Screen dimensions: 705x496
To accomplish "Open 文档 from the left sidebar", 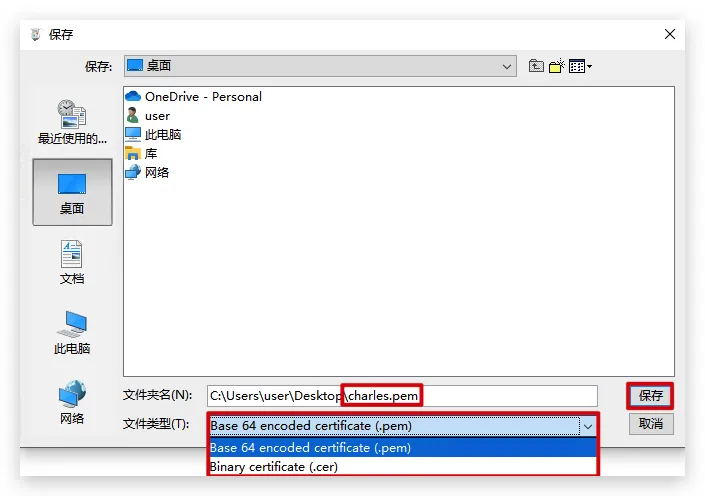I will (72, 262).
